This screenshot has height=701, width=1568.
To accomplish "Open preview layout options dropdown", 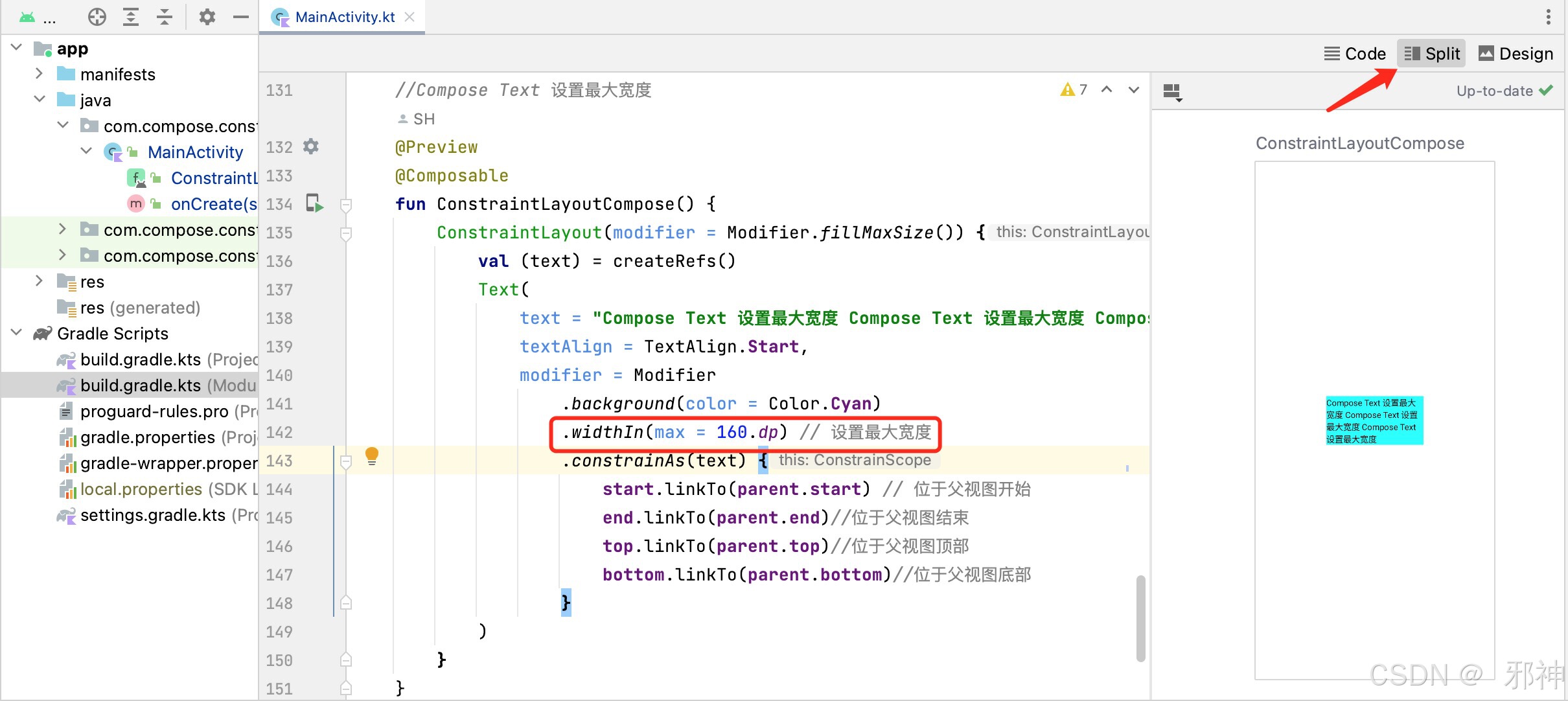I will (x=1173, y=92).
